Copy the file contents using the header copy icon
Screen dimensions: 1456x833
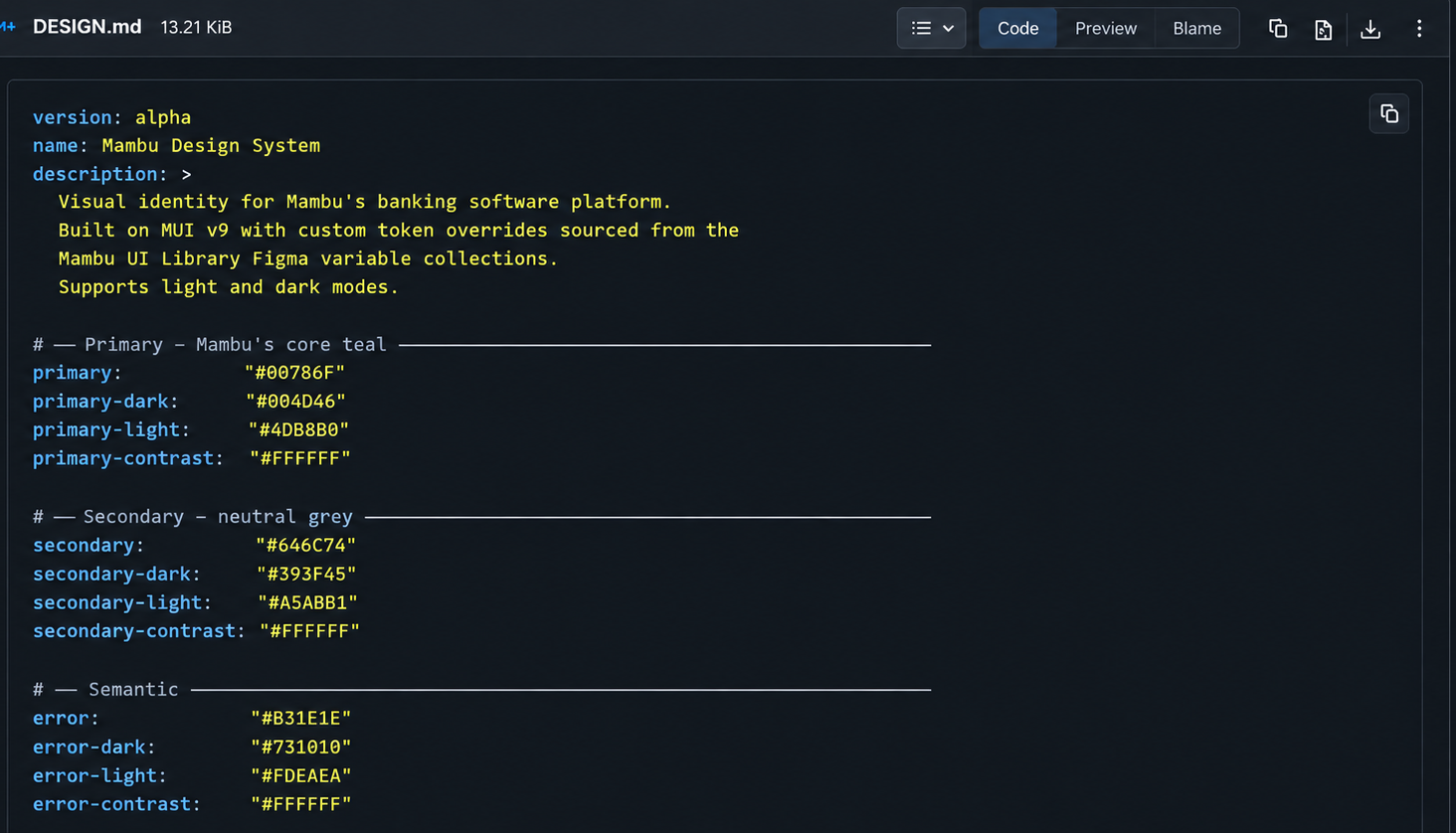[1278, 29]
